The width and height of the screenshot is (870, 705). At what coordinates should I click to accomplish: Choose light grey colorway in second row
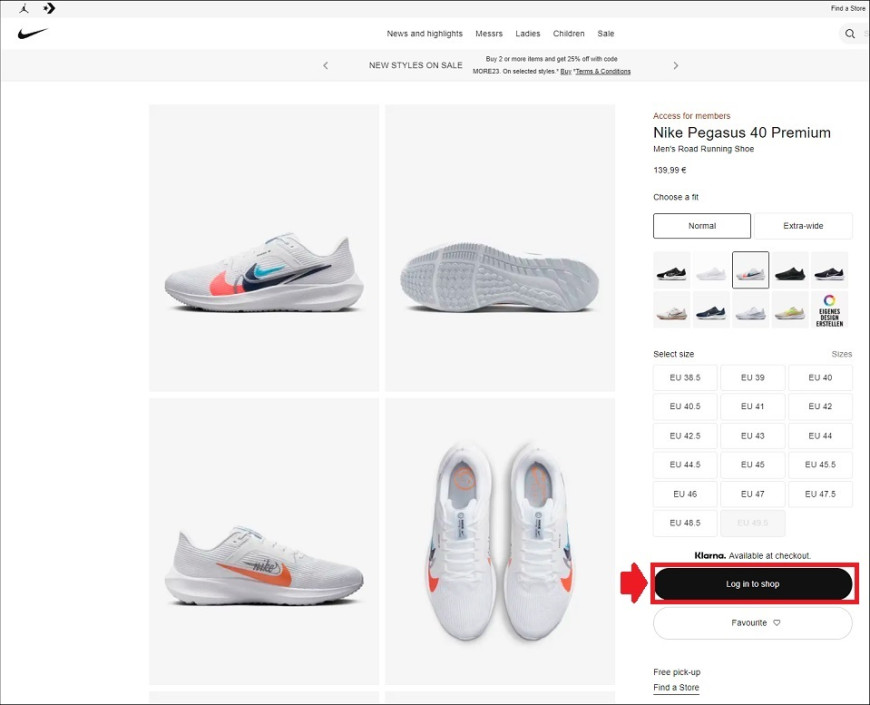pyautogui.click(x=750, y=310)
